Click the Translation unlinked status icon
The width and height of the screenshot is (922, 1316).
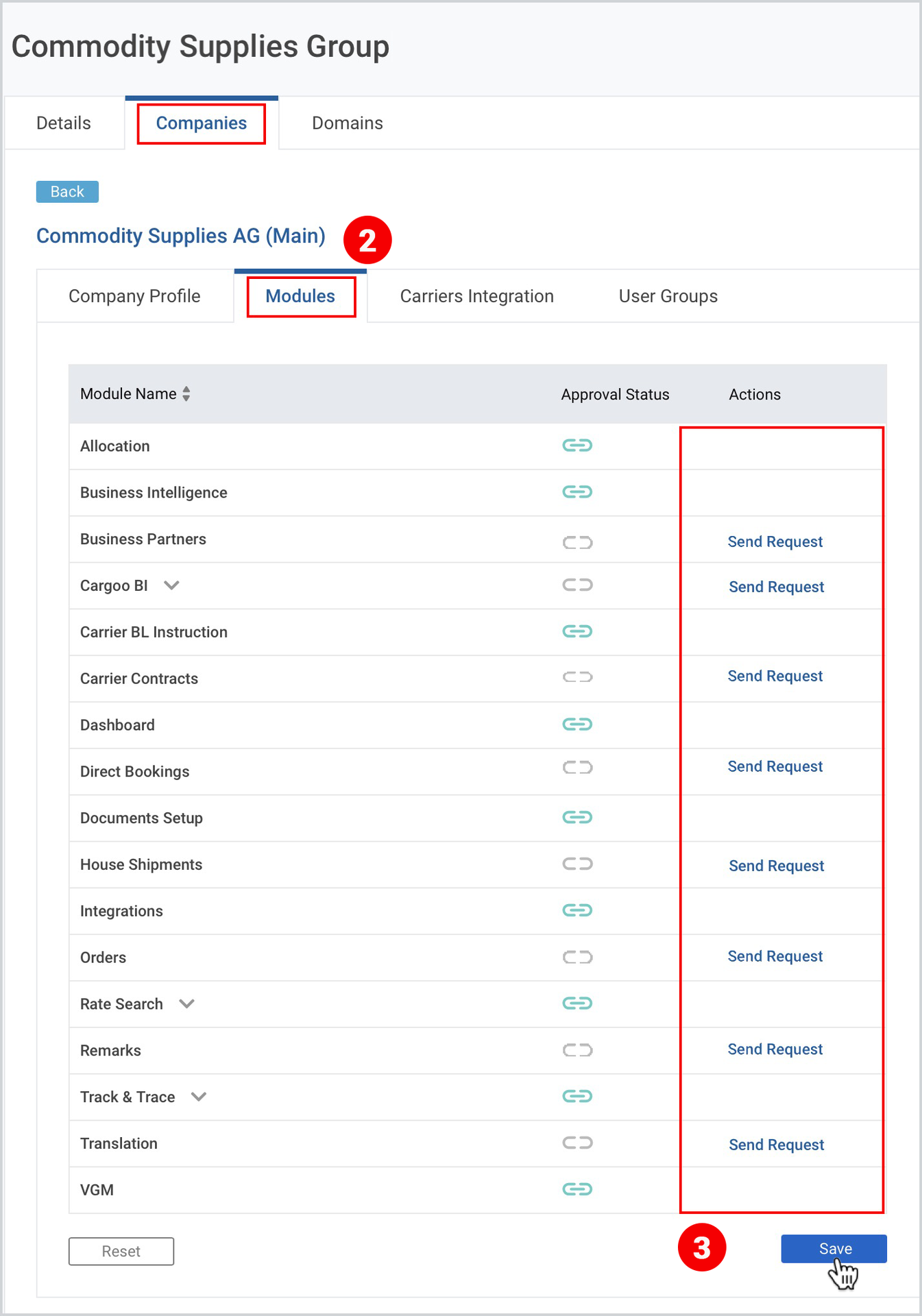click(577, 1143)
